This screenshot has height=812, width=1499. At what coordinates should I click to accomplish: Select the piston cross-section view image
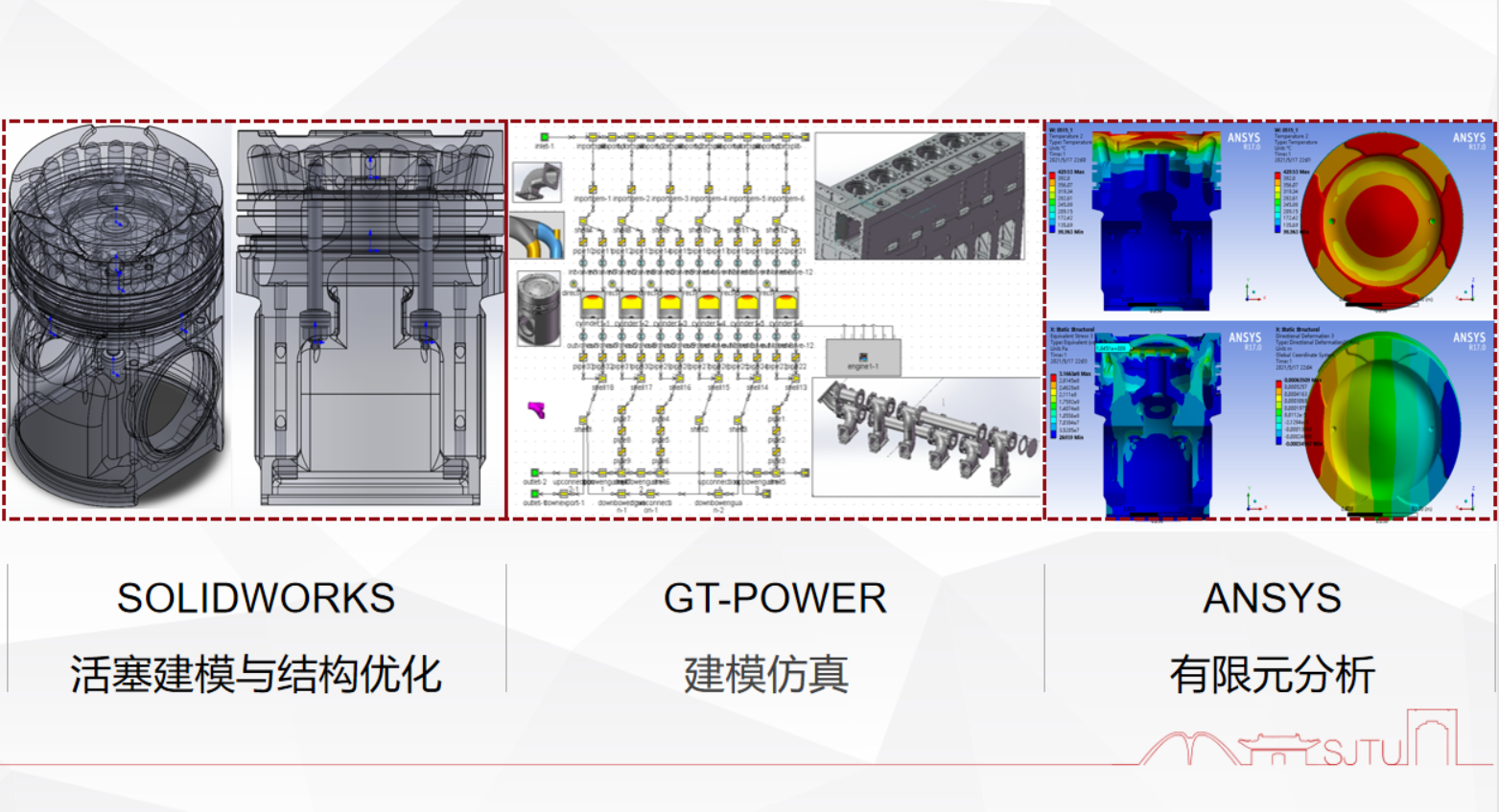tap(370, 316)
